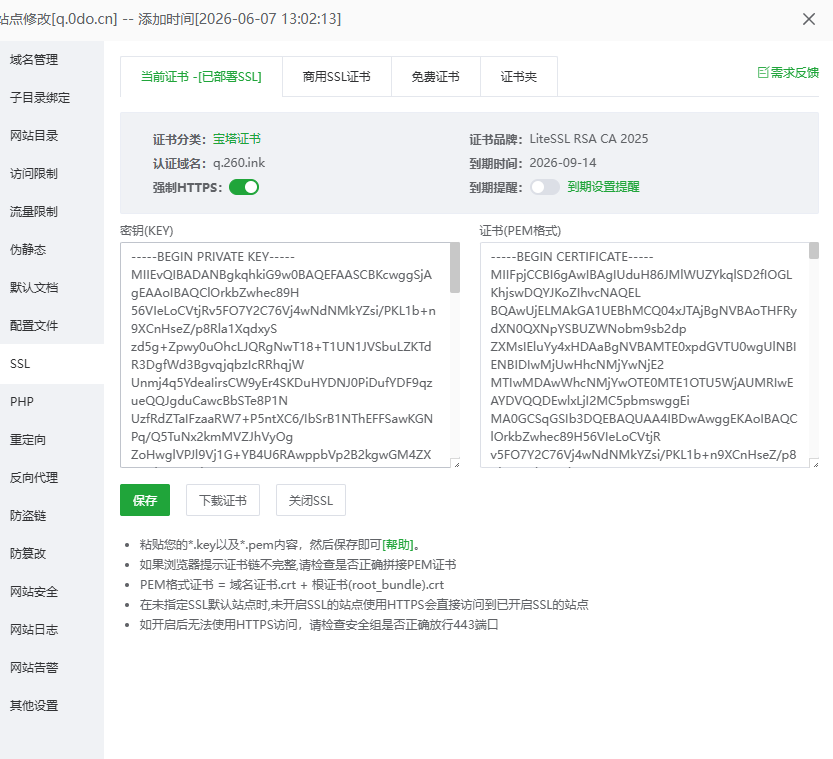Switch to the 商用SSL证书 tab

pos(336,76)
